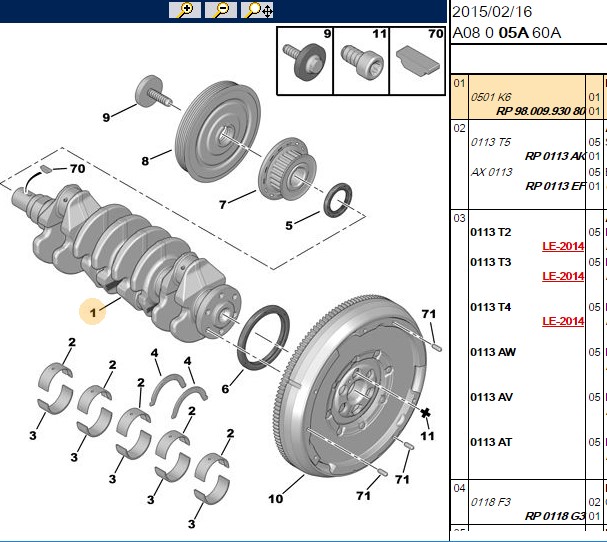Open LE-2014 link under 0113 T3
The image size is (607, 542).
click(x=563, y=276)
